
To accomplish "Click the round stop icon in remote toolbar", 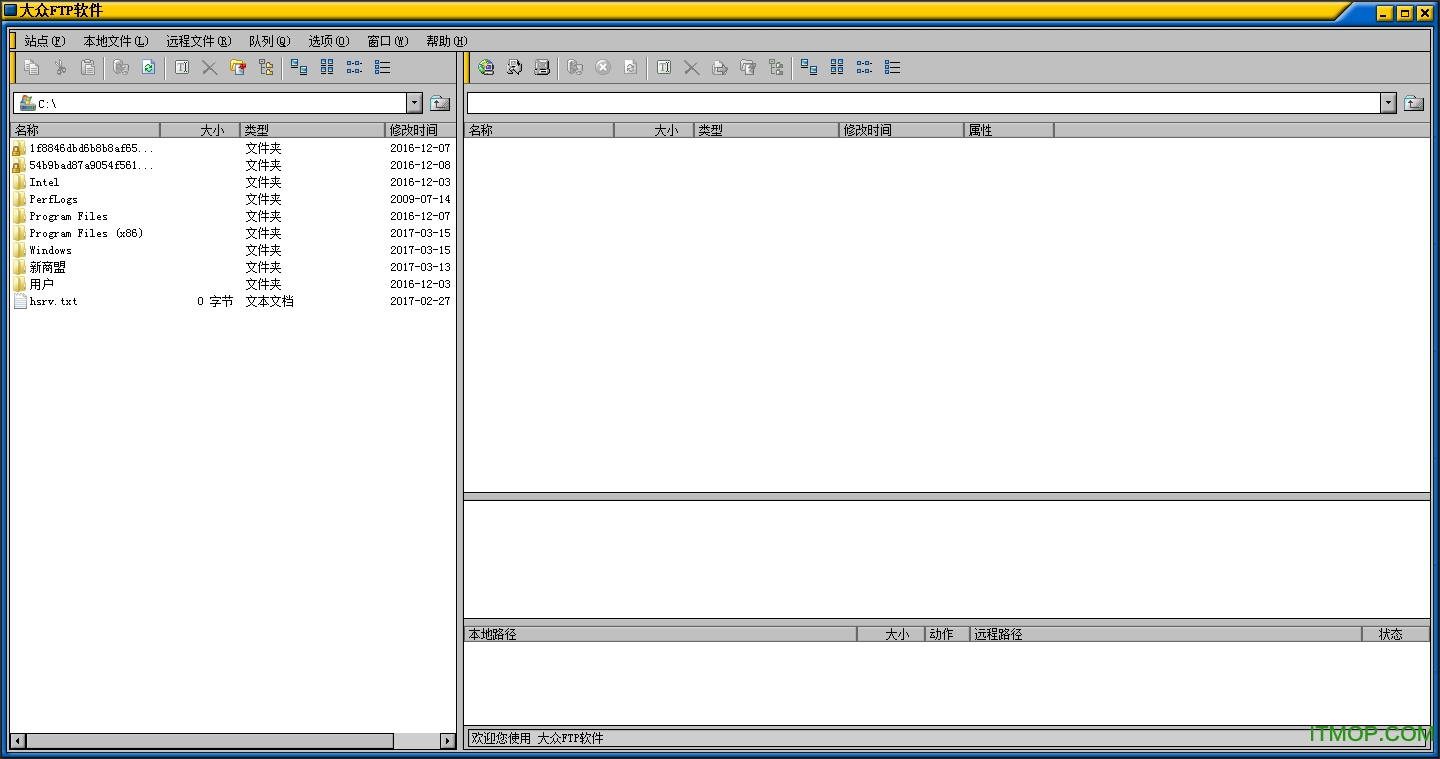I will point(603,67).
